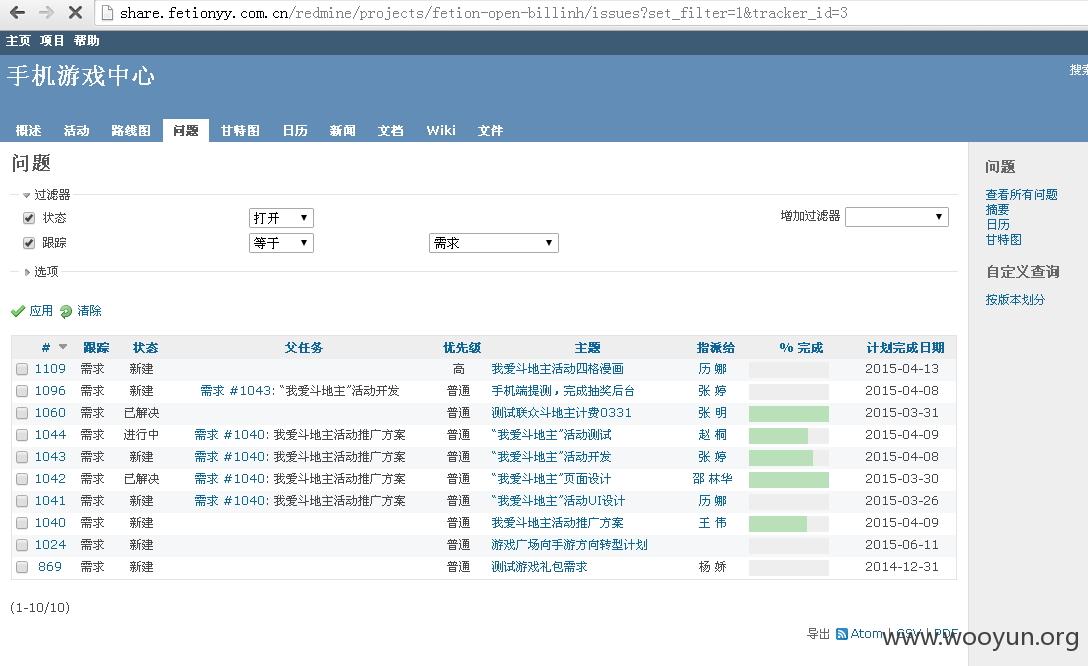The image size is (1088, 666).
Task: Open the 新闻 tab
Action: pyautogui.click(x=343, y=130)
